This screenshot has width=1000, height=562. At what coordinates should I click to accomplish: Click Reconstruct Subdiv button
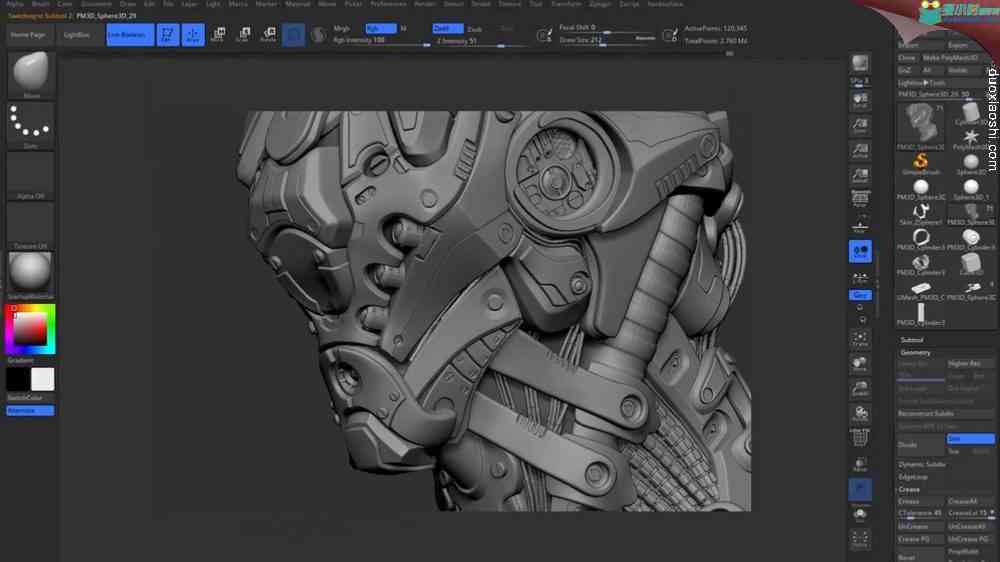click(x=944, y=414)
